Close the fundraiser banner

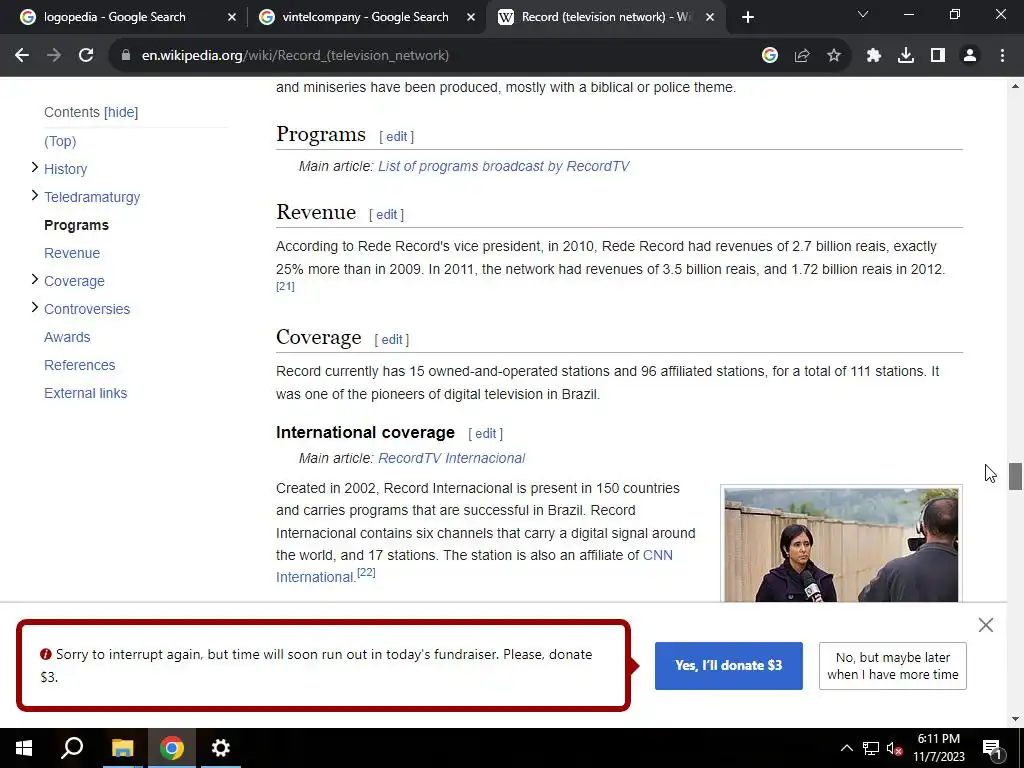pos(986,625)
